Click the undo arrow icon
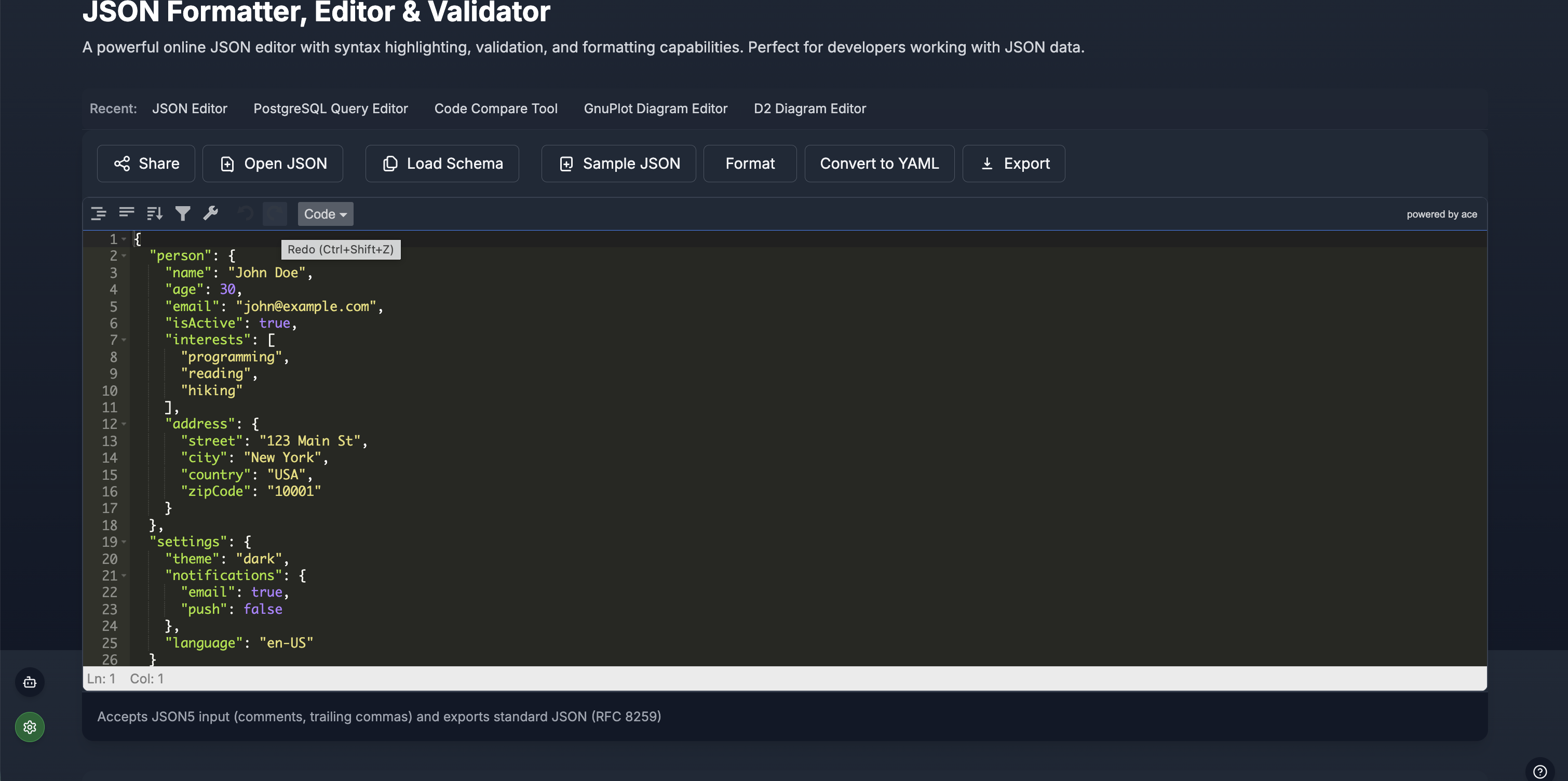The height and width of the screenshot is (781, 1568). pos(244,213)
